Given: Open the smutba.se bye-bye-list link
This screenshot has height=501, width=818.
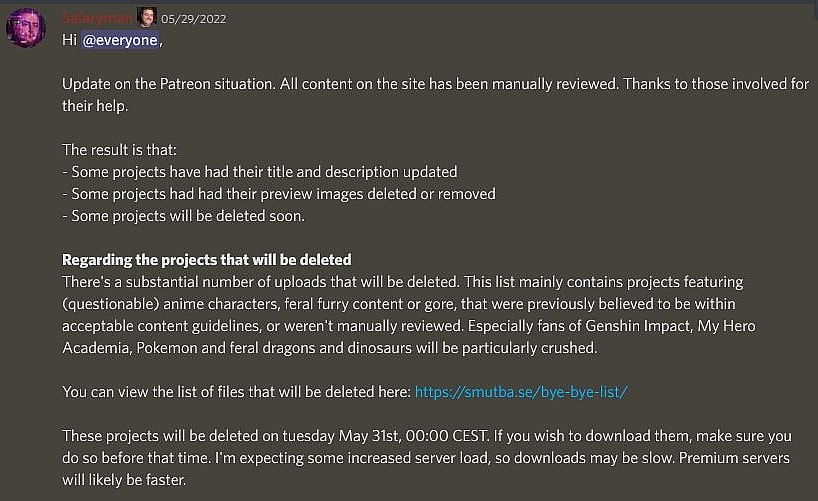Looking at the screenshot, I should point(520,392).
